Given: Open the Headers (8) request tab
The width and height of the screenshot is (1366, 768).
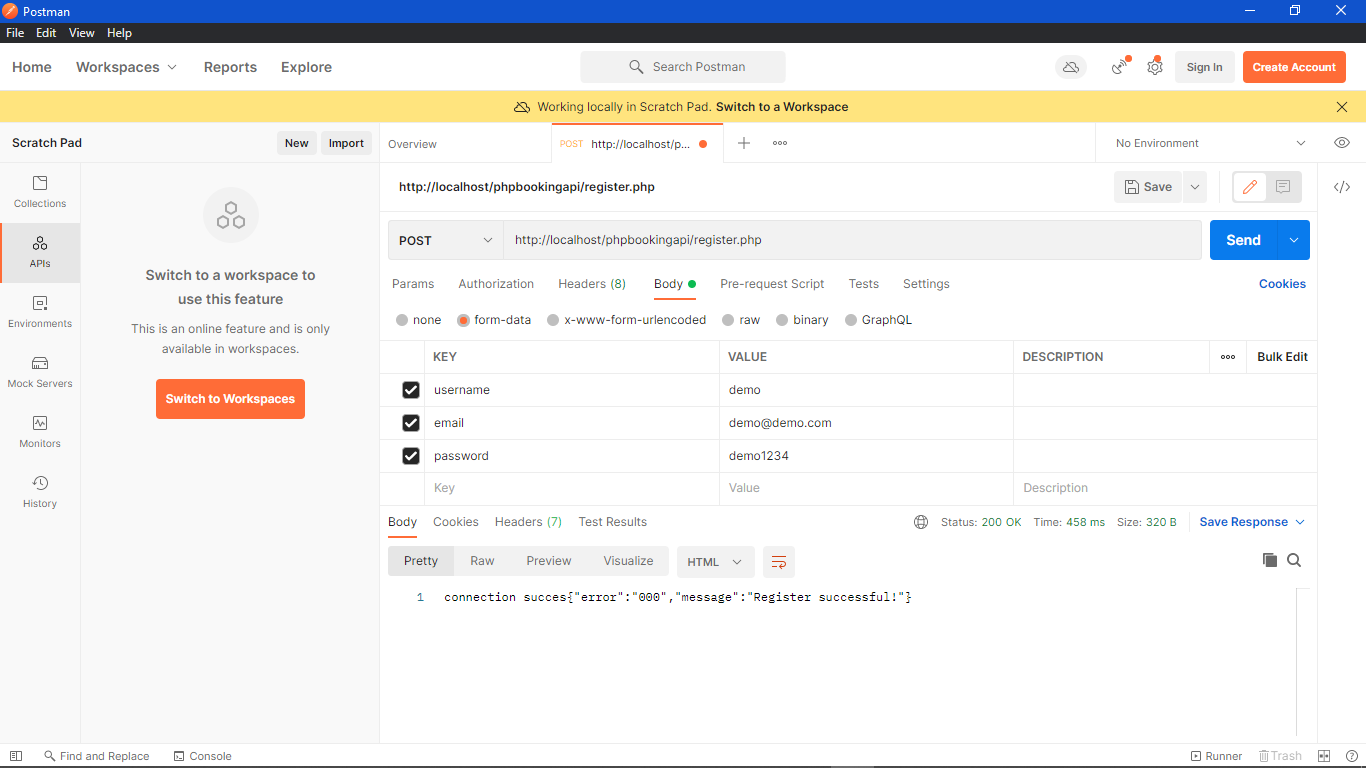Looking at the screenshot, I should click(x=592, y=284).
